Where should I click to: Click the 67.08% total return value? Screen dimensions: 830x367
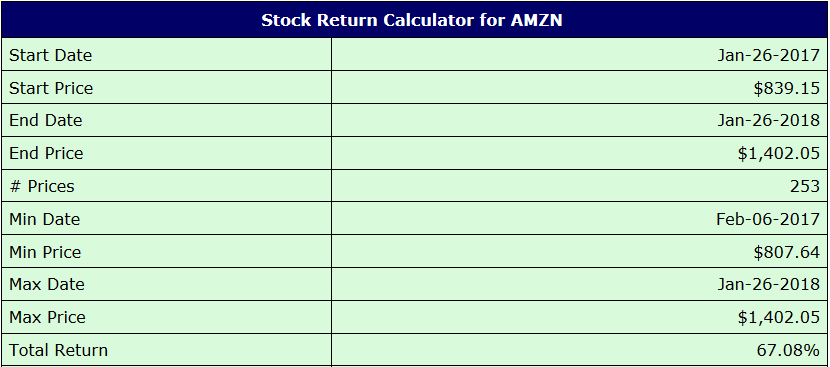[x=788, y=350]
